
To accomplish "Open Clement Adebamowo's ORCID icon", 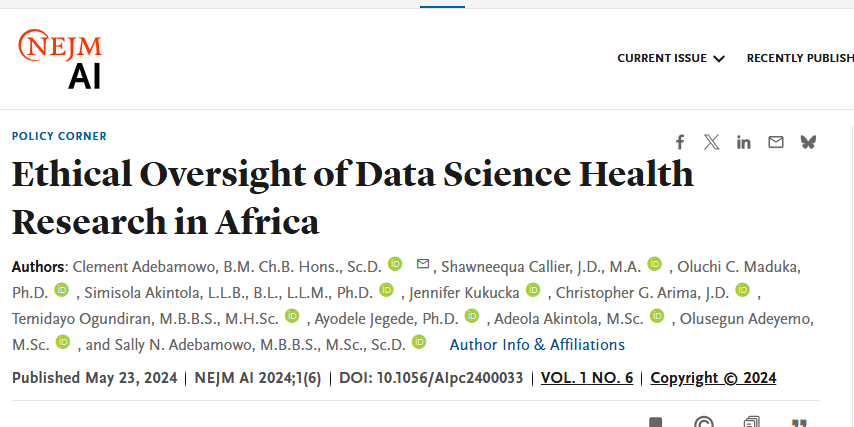I will [x=395, y=264].
